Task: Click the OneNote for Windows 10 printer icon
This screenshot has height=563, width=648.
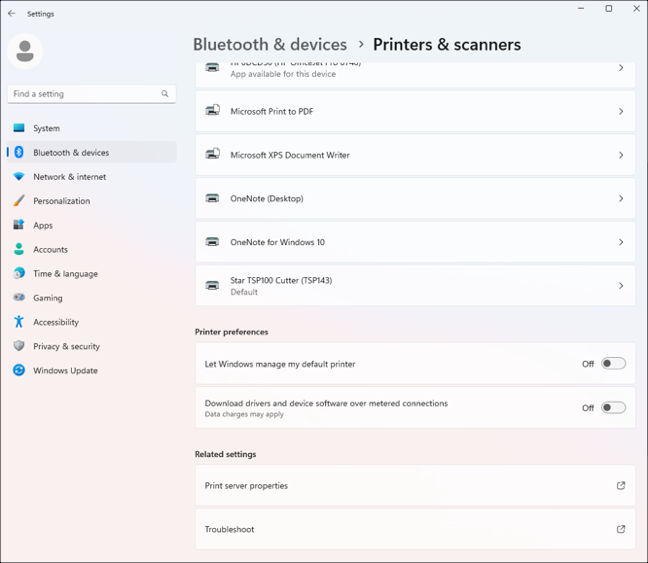Action: point(212,242)
